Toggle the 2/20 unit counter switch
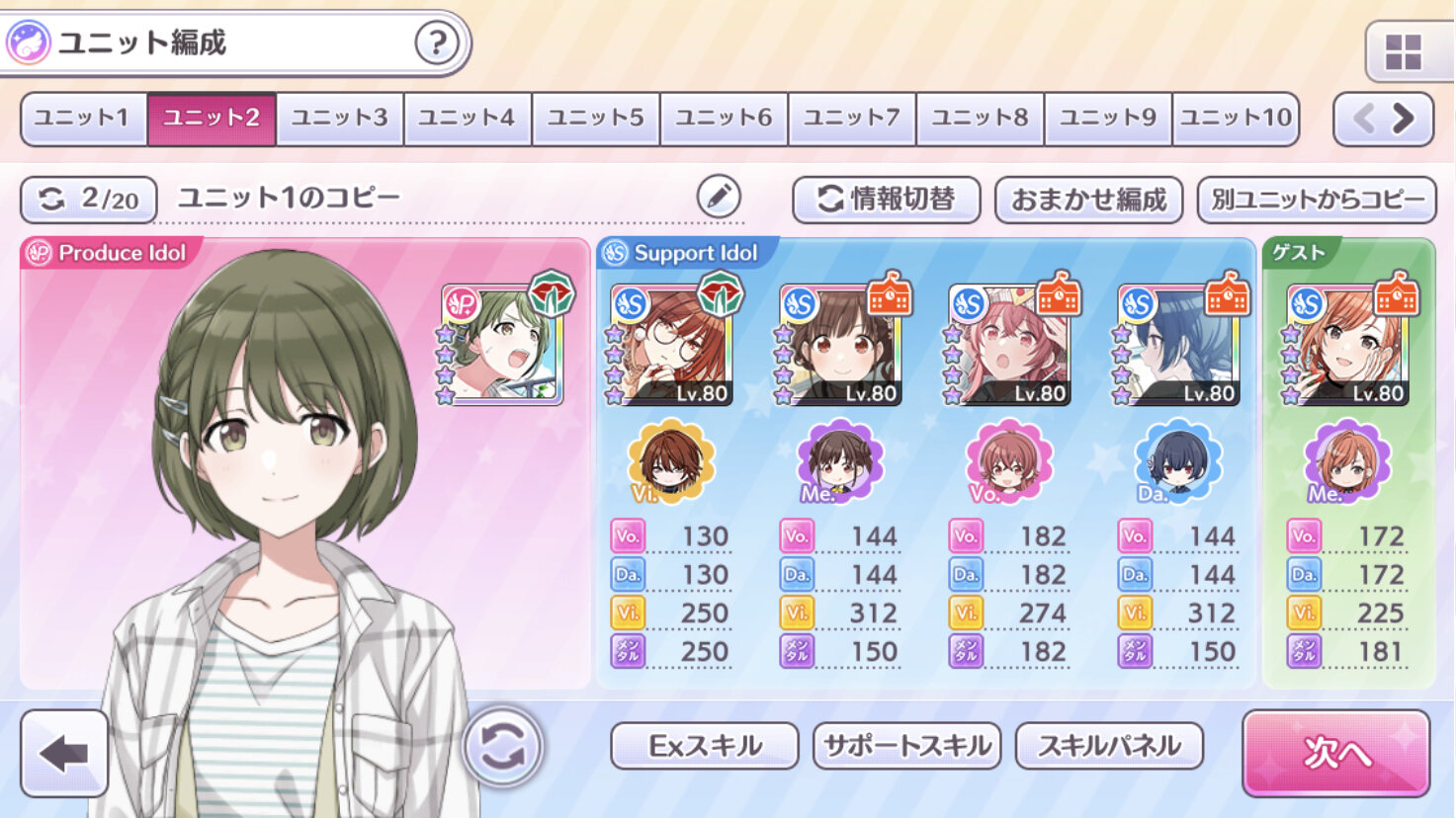The image size is (1456, 818). click(89, 200)
